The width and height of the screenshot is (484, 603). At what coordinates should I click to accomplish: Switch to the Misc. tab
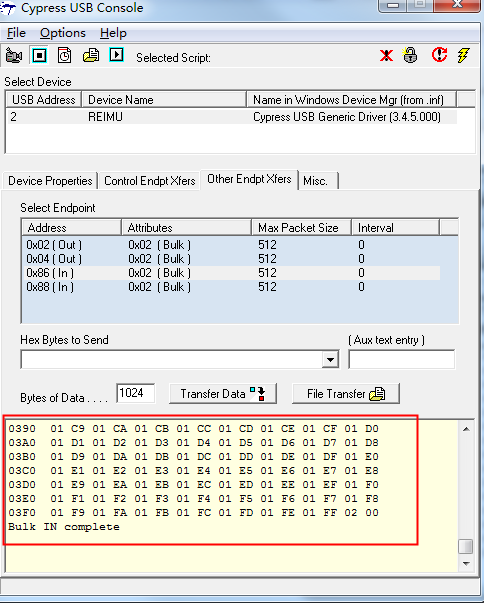pyautogui.click(x=318, y=181)
